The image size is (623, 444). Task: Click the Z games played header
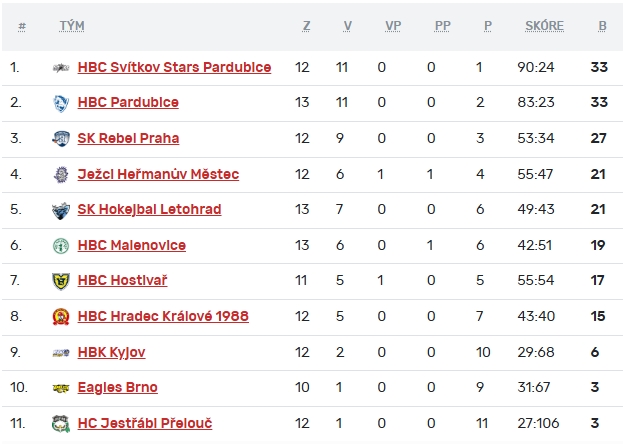click(x=306, y=26)
